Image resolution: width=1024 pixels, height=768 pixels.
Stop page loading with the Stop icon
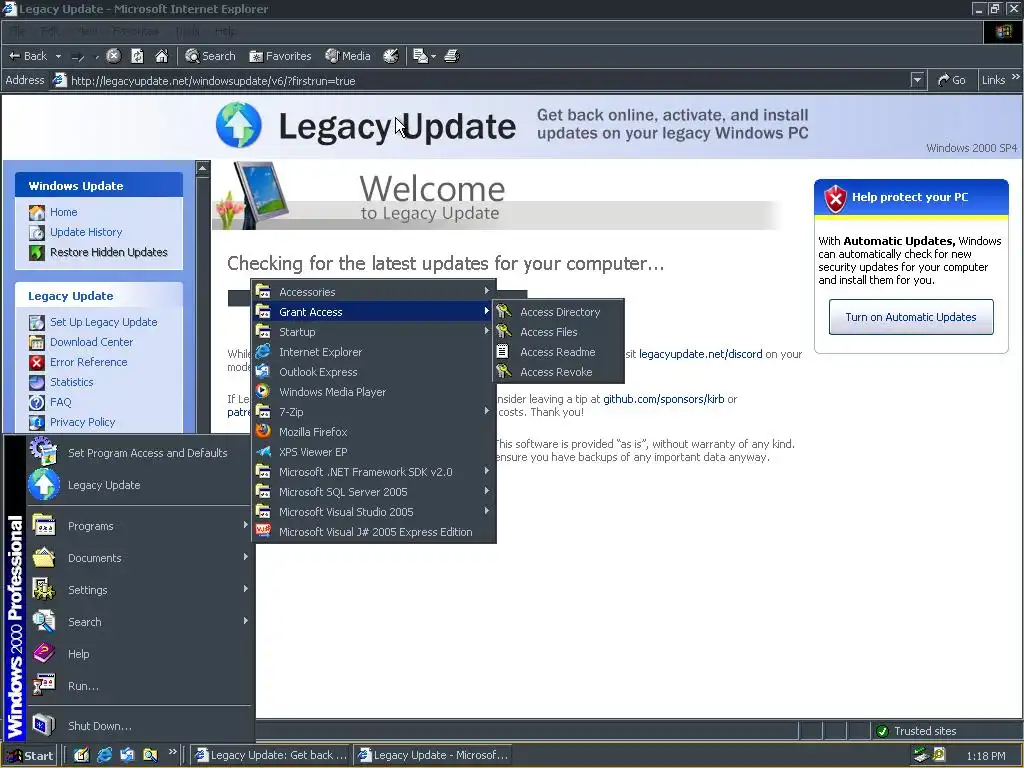[x=113, y=56]
